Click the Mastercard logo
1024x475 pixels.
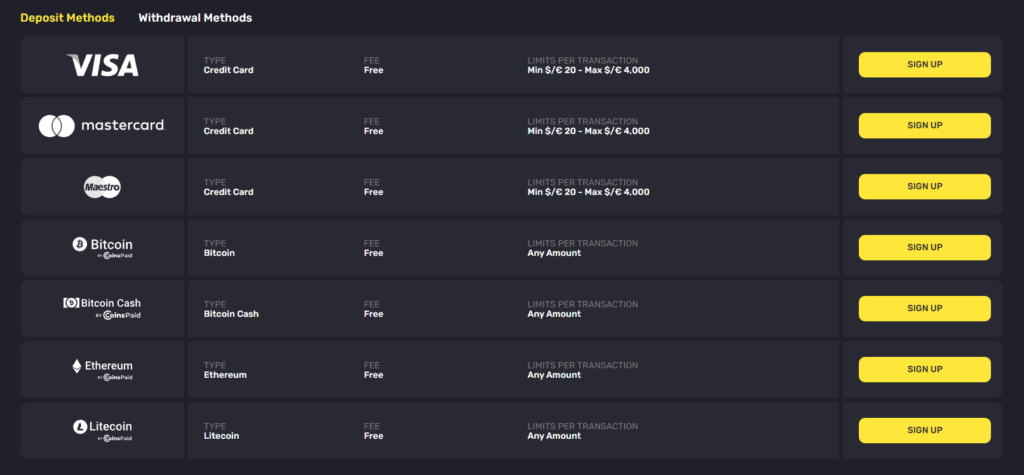click(102, 125)
